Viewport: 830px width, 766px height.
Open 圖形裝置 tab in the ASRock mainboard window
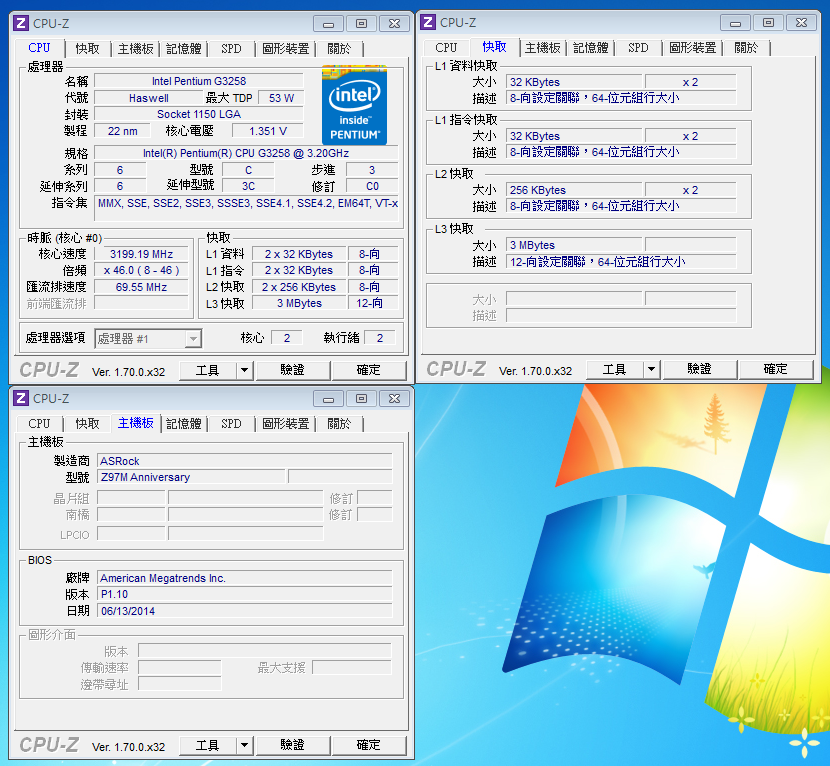coord(286,423)
